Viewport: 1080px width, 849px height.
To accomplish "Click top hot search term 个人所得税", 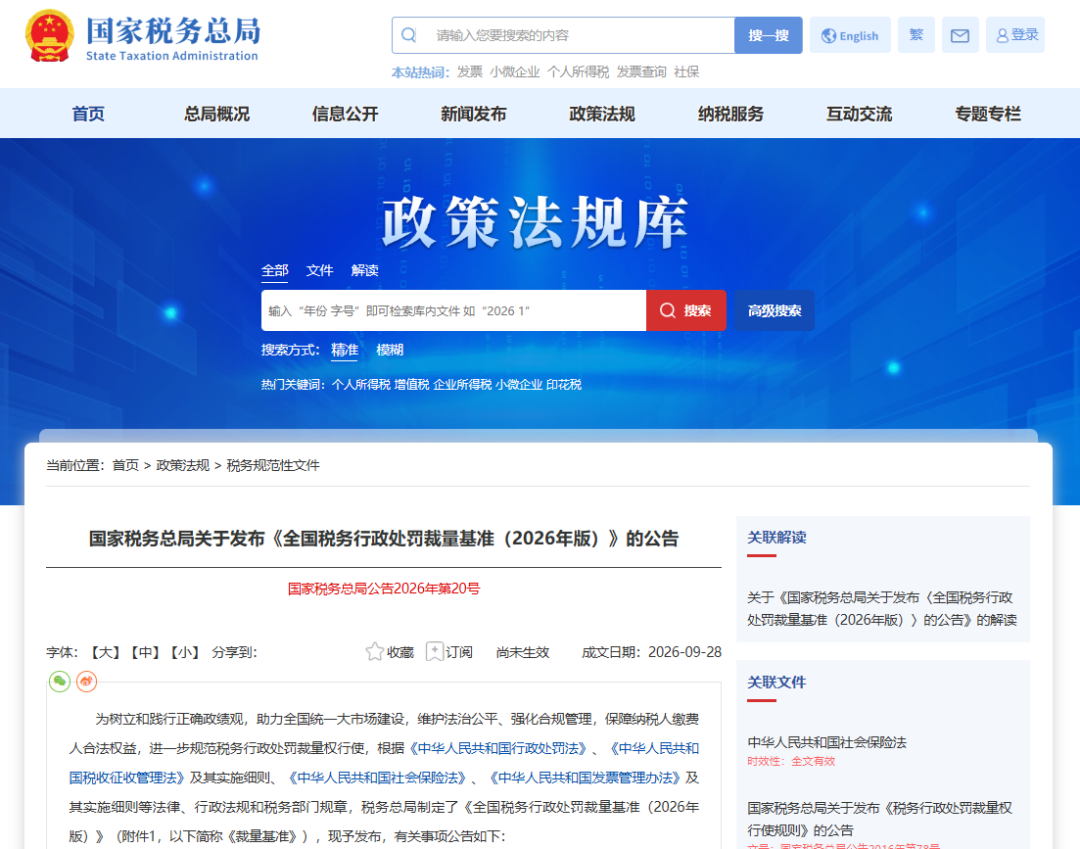I will (579, 72).
